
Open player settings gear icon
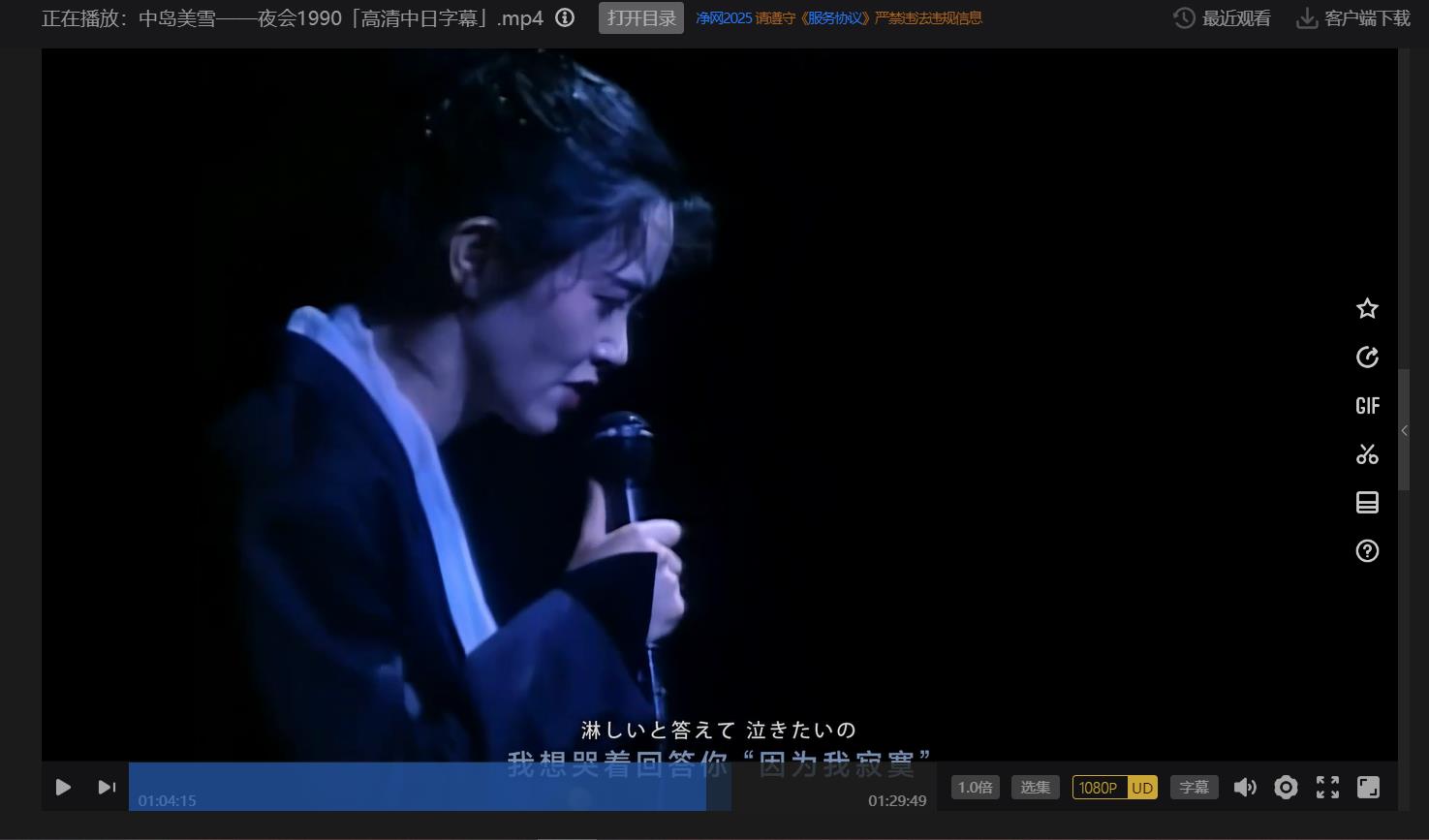(1286, 788)
